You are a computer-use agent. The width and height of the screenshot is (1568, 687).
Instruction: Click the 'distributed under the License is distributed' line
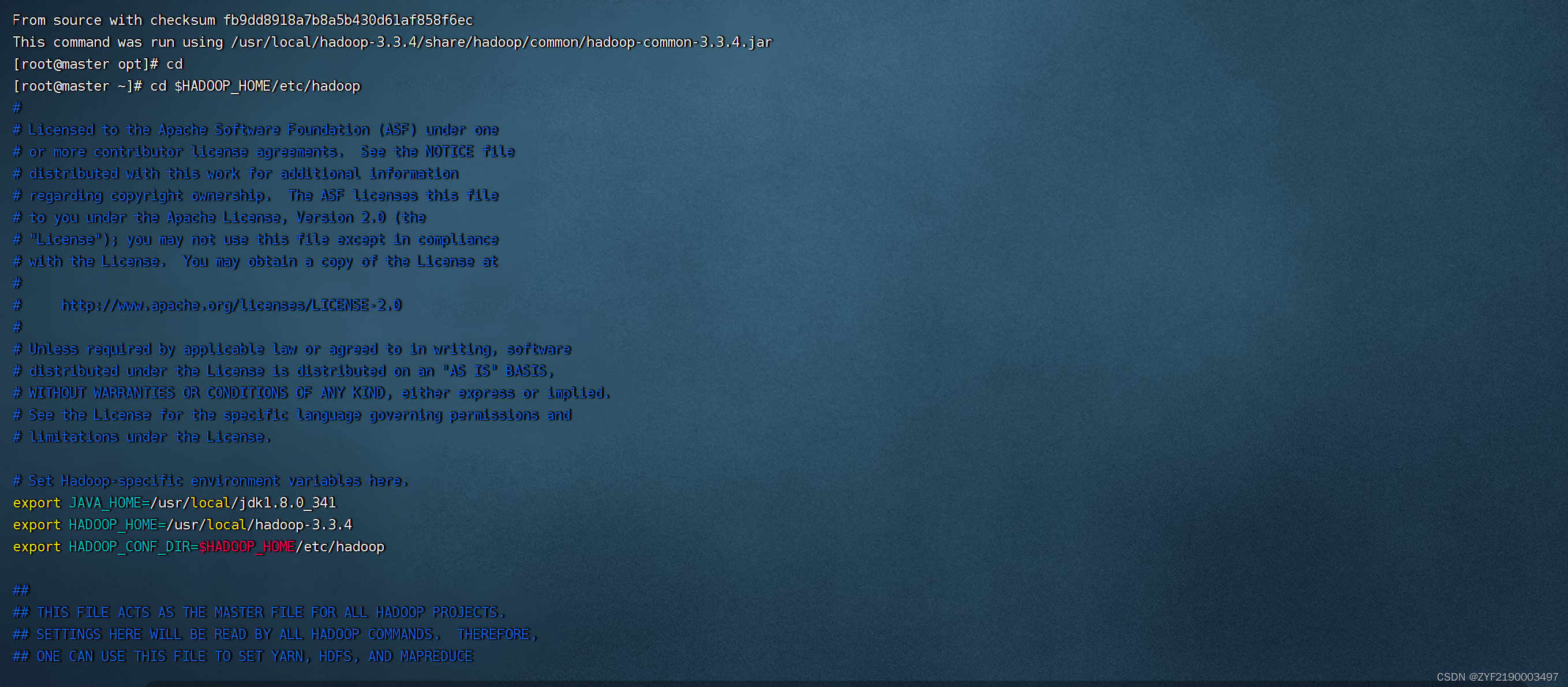pyautogui.click(x=284, y=371)
